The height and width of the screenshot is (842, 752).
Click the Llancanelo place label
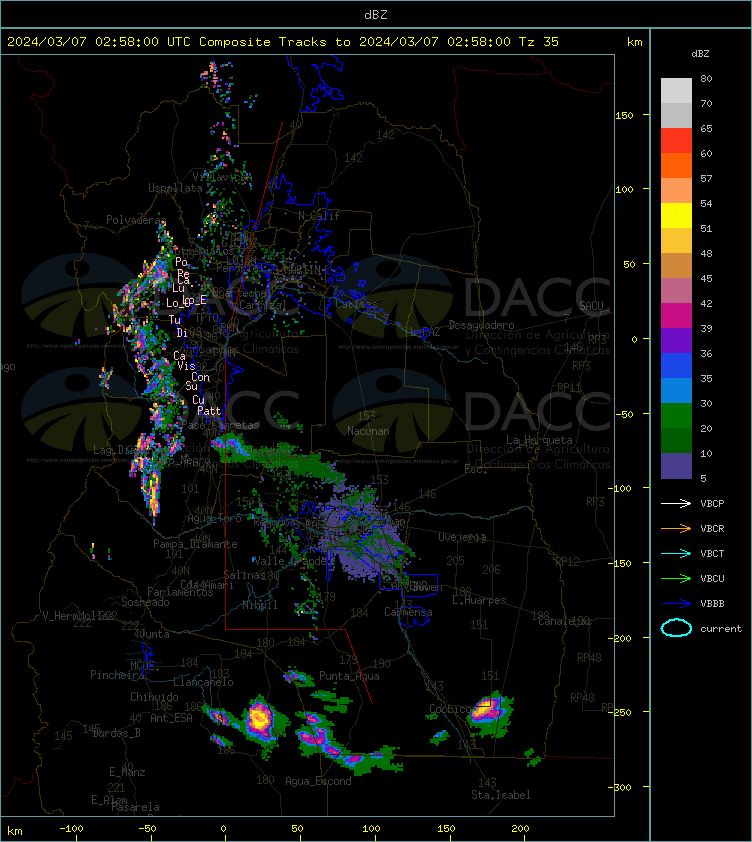click(203, 682)
